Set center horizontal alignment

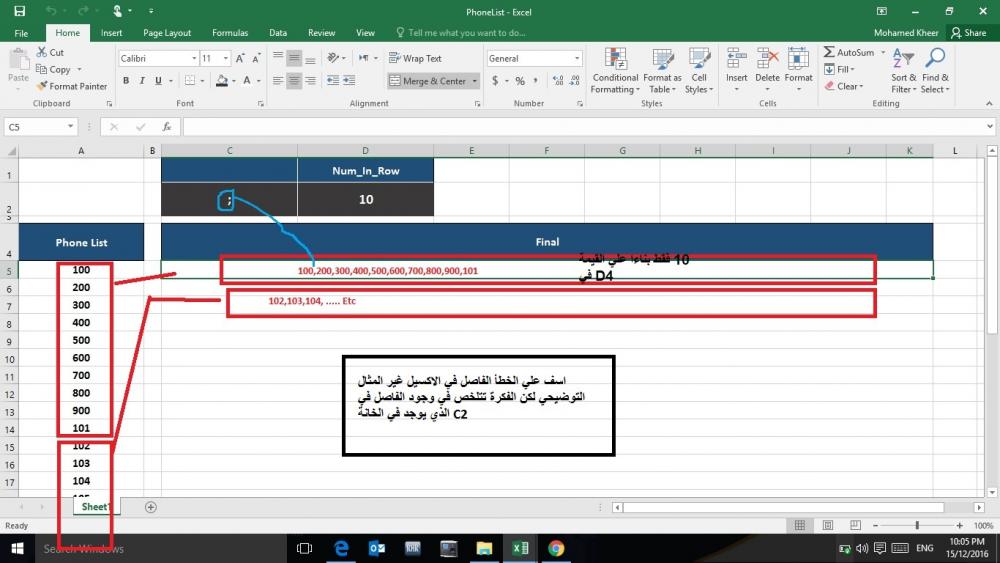[x=294, y=80]
